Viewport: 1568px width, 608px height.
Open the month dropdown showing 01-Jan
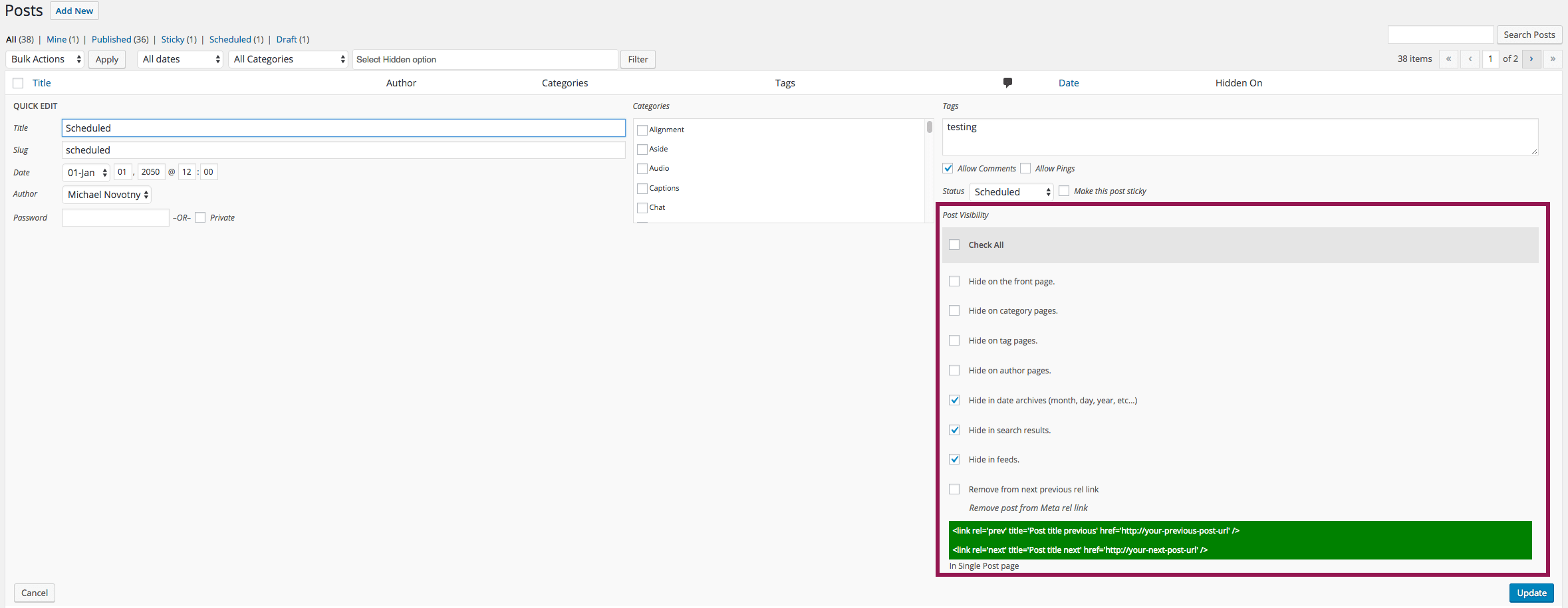(x=86, y=173)
